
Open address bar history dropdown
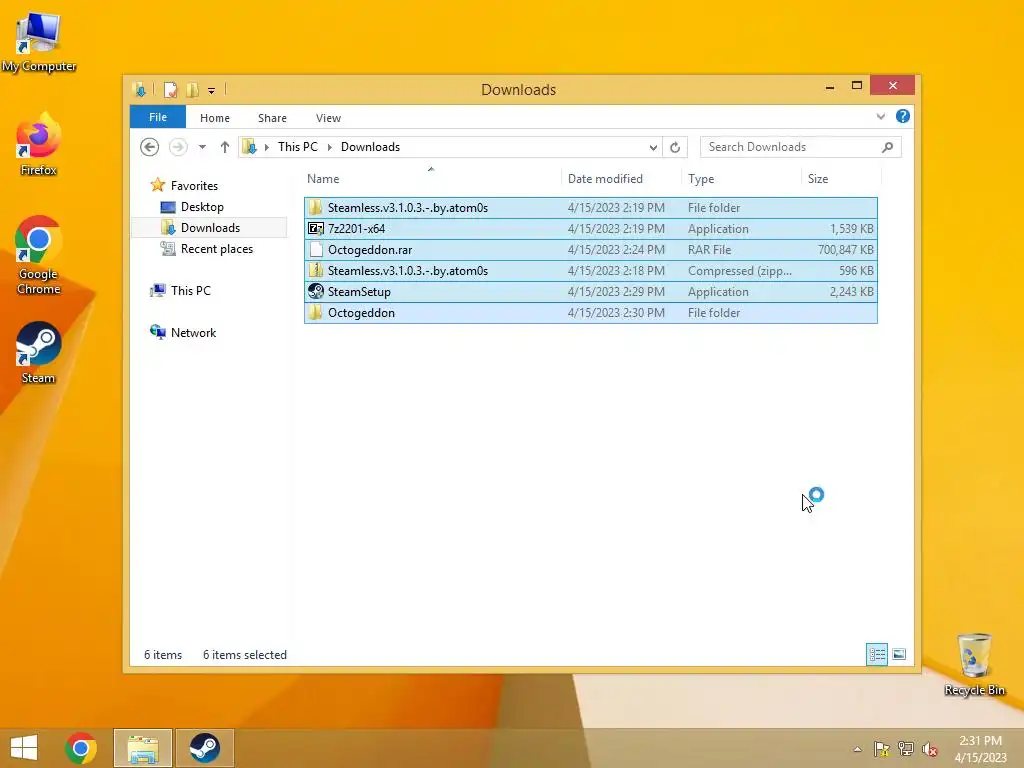tap(653, 147)
